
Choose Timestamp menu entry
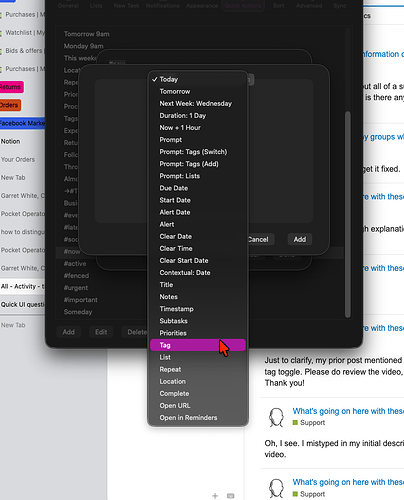coord(198,309)
